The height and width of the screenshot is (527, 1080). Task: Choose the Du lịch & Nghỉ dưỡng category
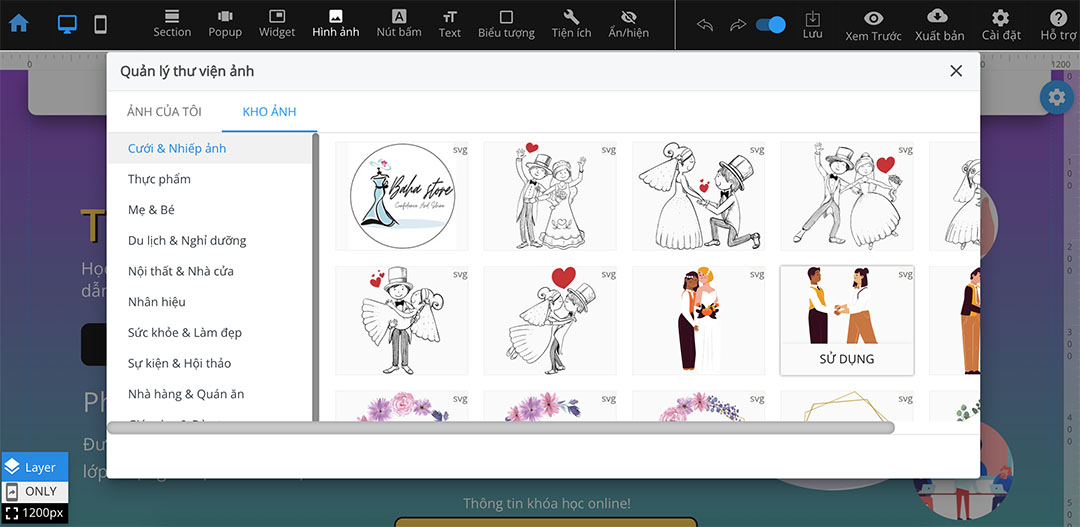coord(187,241)
